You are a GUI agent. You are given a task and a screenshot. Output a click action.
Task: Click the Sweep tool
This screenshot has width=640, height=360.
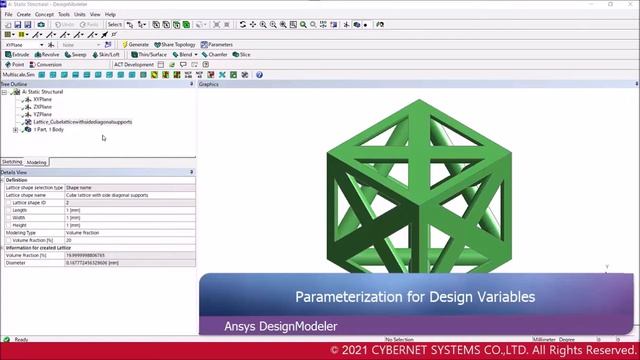(x=76, y=54)
